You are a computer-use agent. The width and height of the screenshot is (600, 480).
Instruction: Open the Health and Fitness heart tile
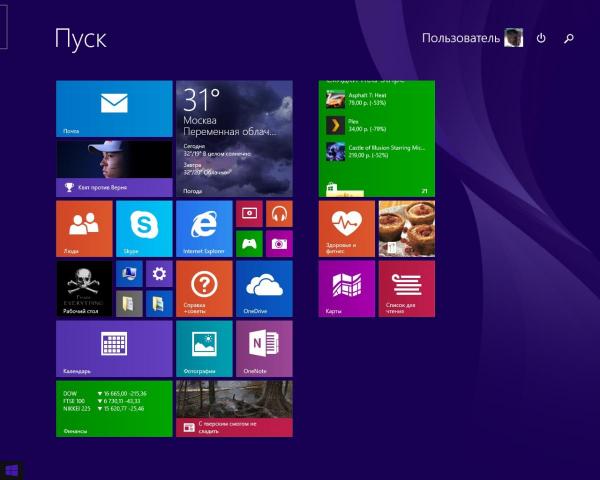click(346, 228)
